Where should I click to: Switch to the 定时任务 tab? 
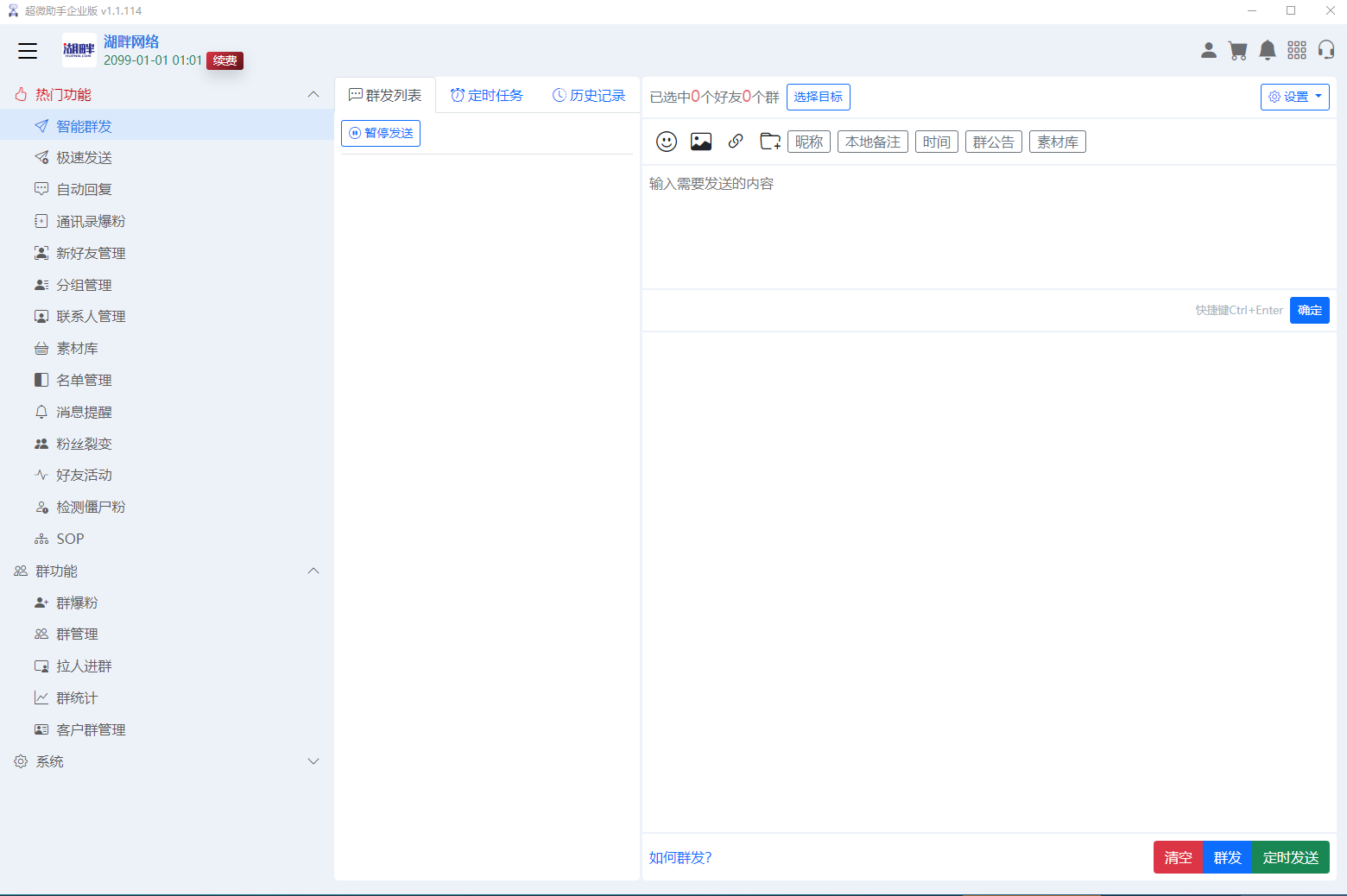coord(487,95)
